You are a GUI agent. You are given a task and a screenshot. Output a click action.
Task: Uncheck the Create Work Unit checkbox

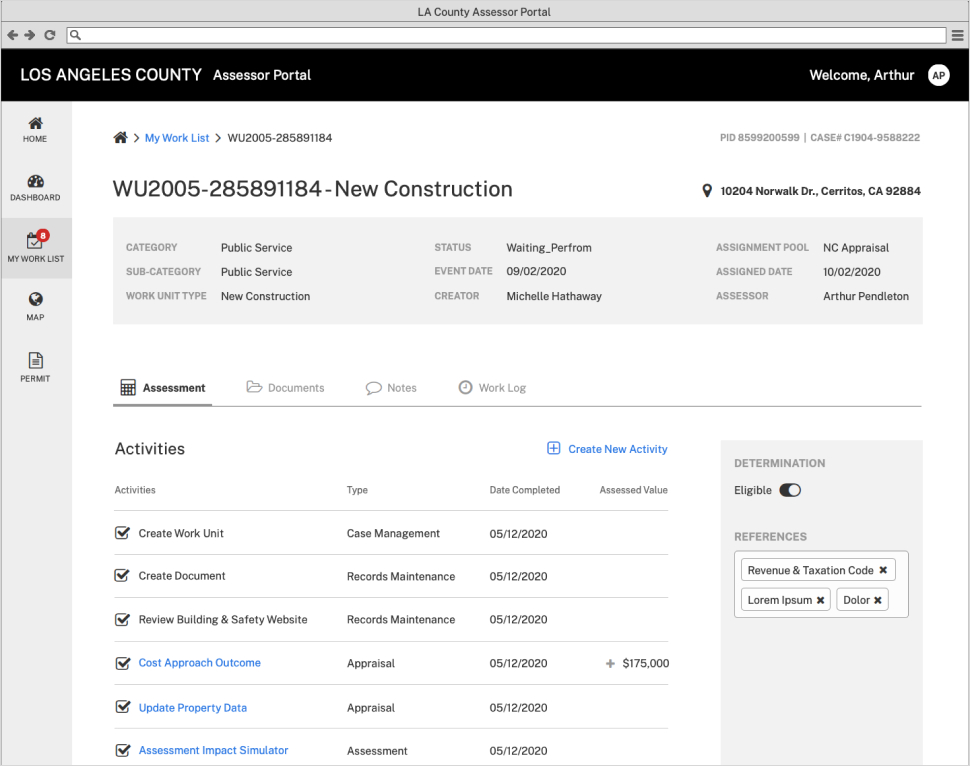point(123,533)
